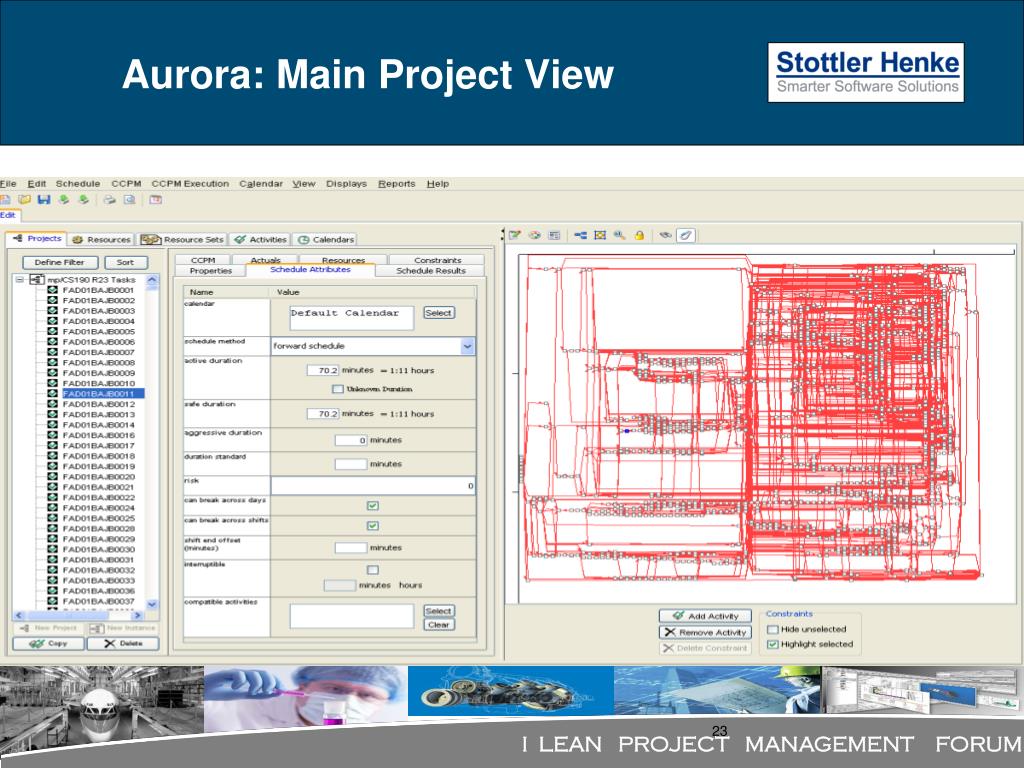Click the project root icon for mp/CS190 R23 Tasks
1024x768 pixels.
pyautogui.click(x=37, y=280)
